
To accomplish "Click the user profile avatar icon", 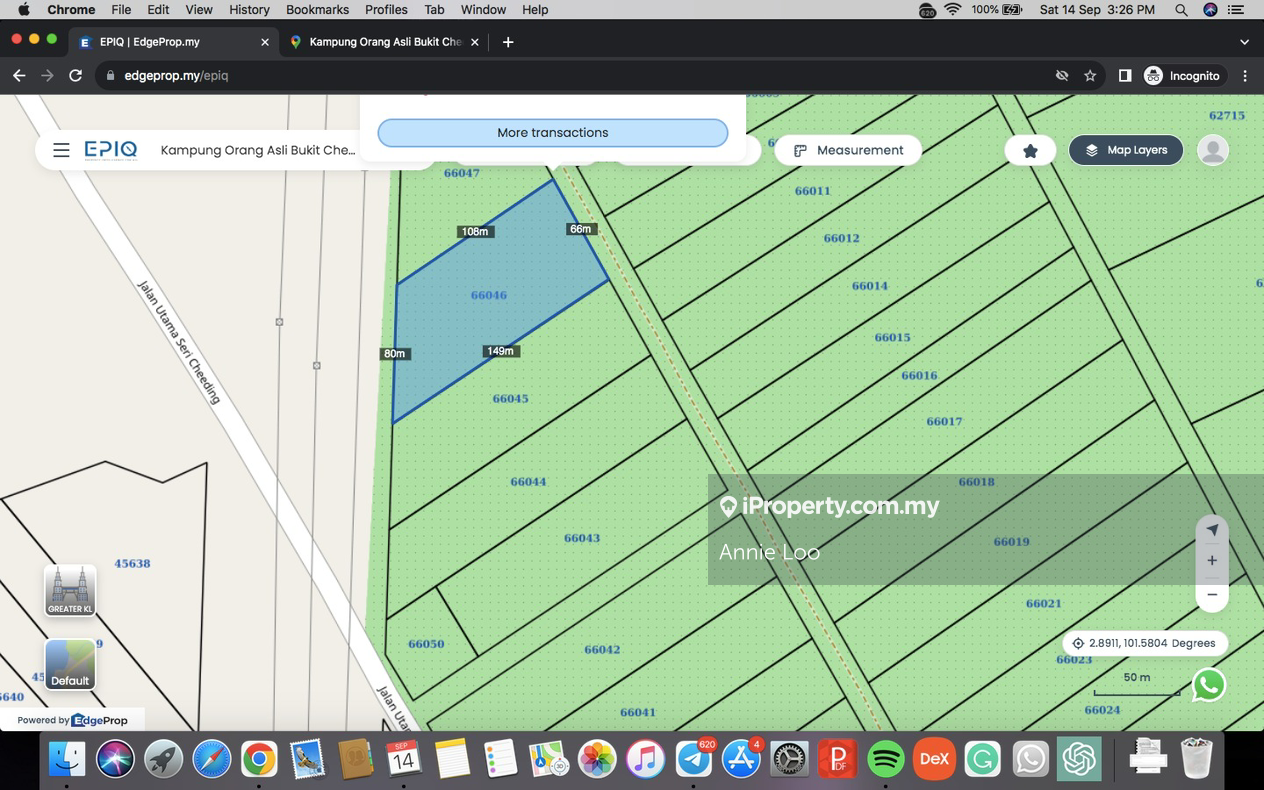I will pos(1212,150).
